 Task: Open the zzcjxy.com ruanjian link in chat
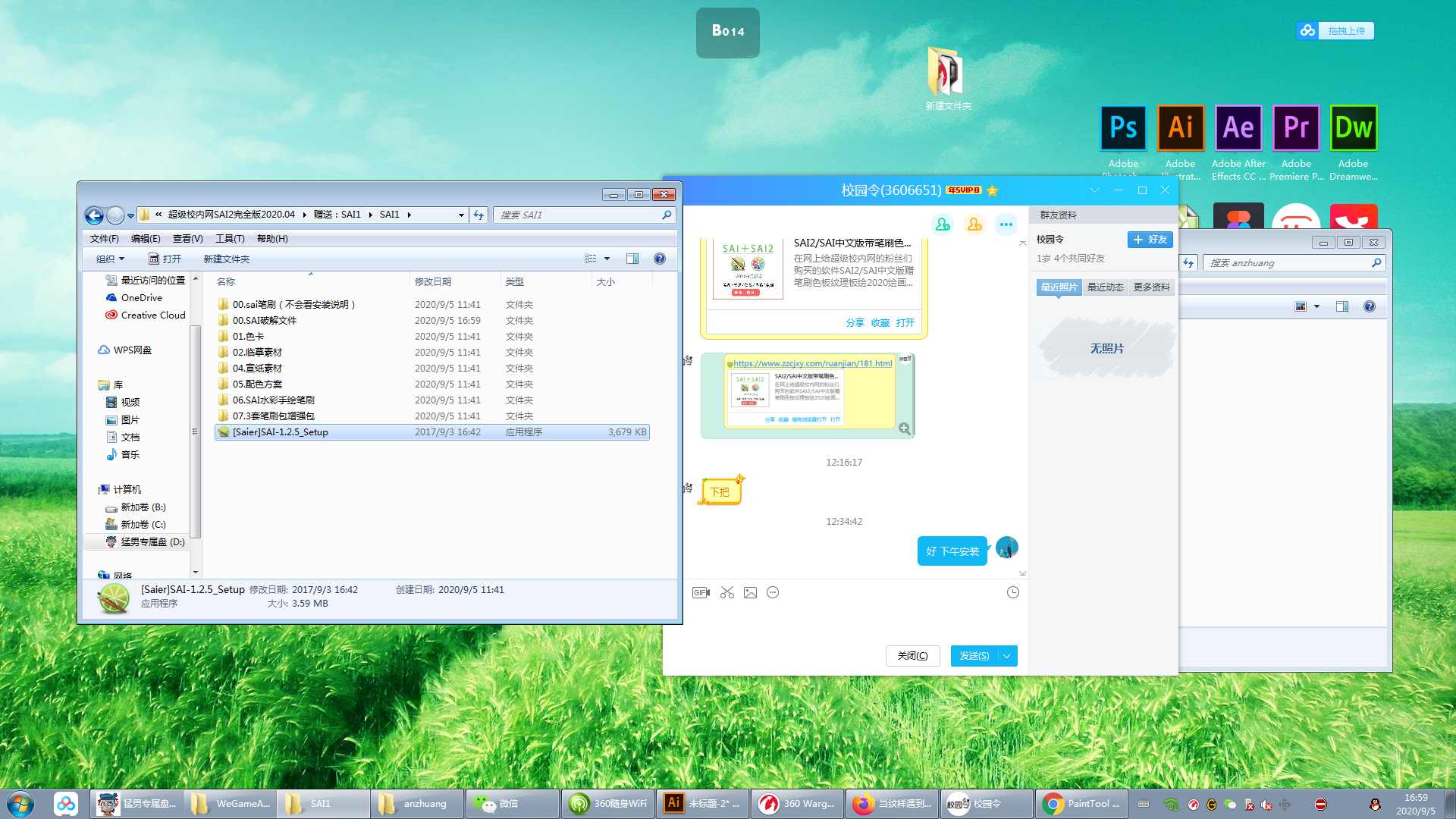point(812,363)
